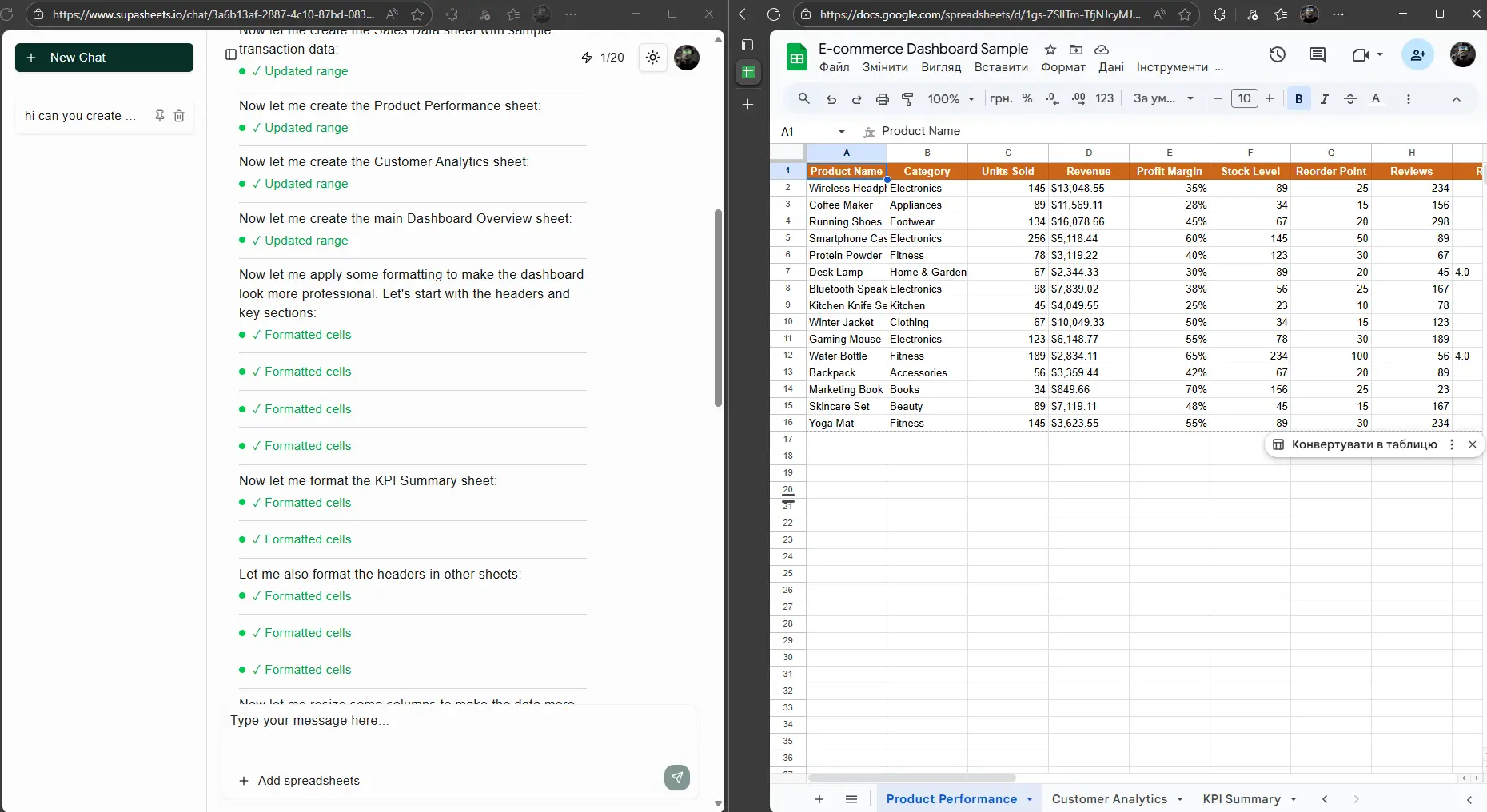
Task: Click the paint format roller icon
Action: click(907, 99)
